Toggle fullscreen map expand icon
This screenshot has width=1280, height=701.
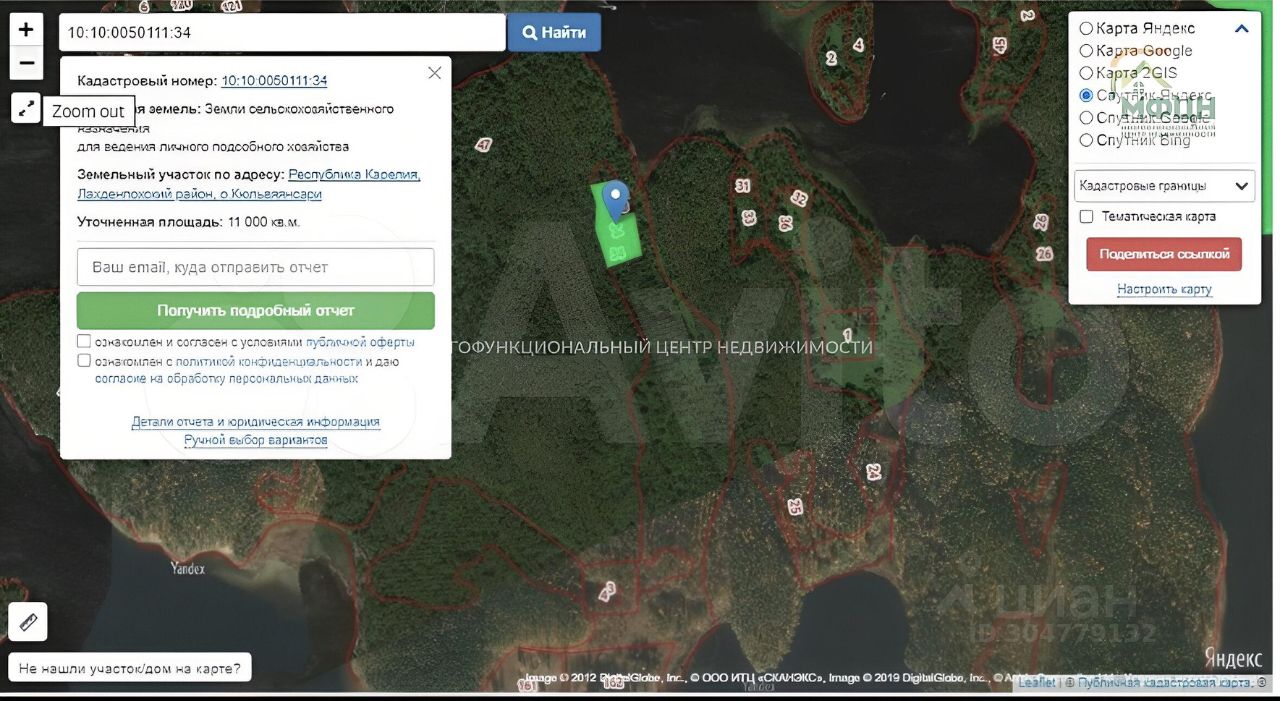26,107
